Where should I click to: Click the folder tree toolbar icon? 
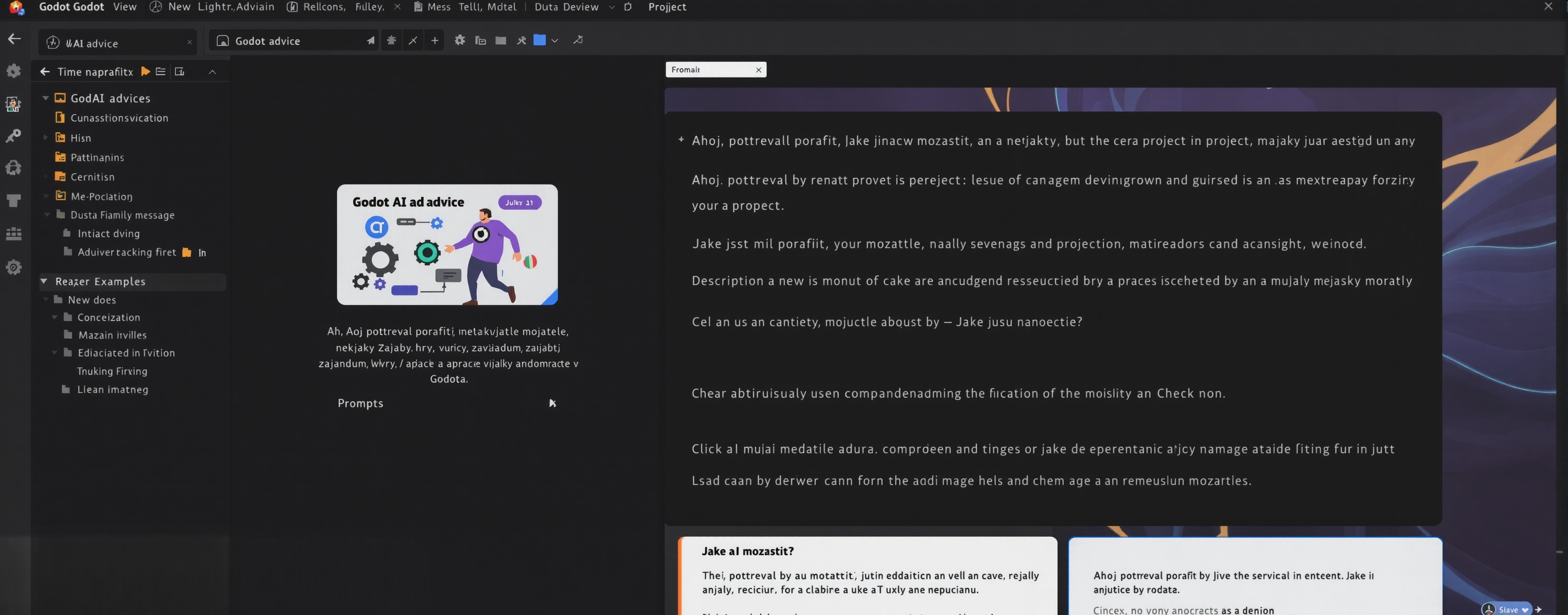coord(480,41)
